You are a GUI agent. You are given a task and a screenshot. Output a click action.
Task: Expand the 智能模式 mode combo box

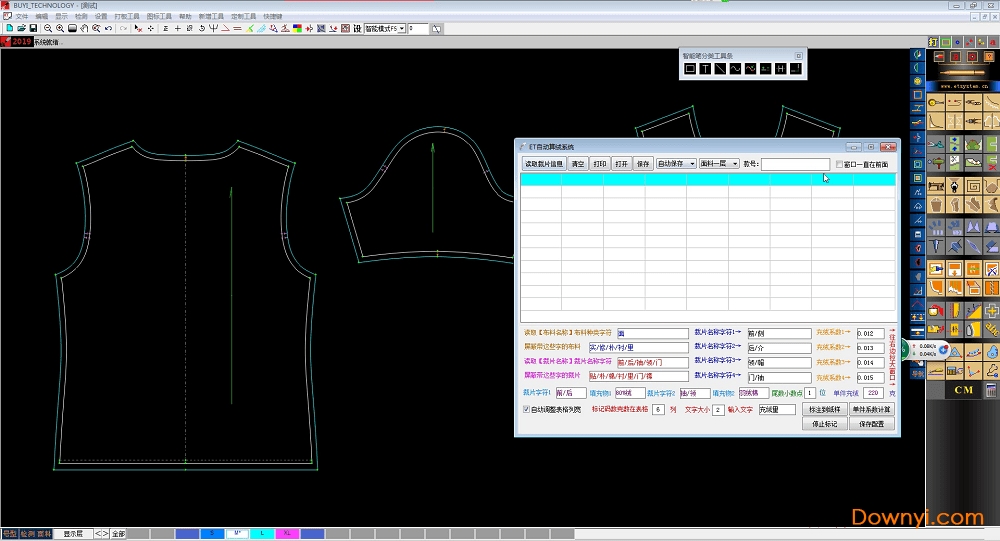point(401,29)
